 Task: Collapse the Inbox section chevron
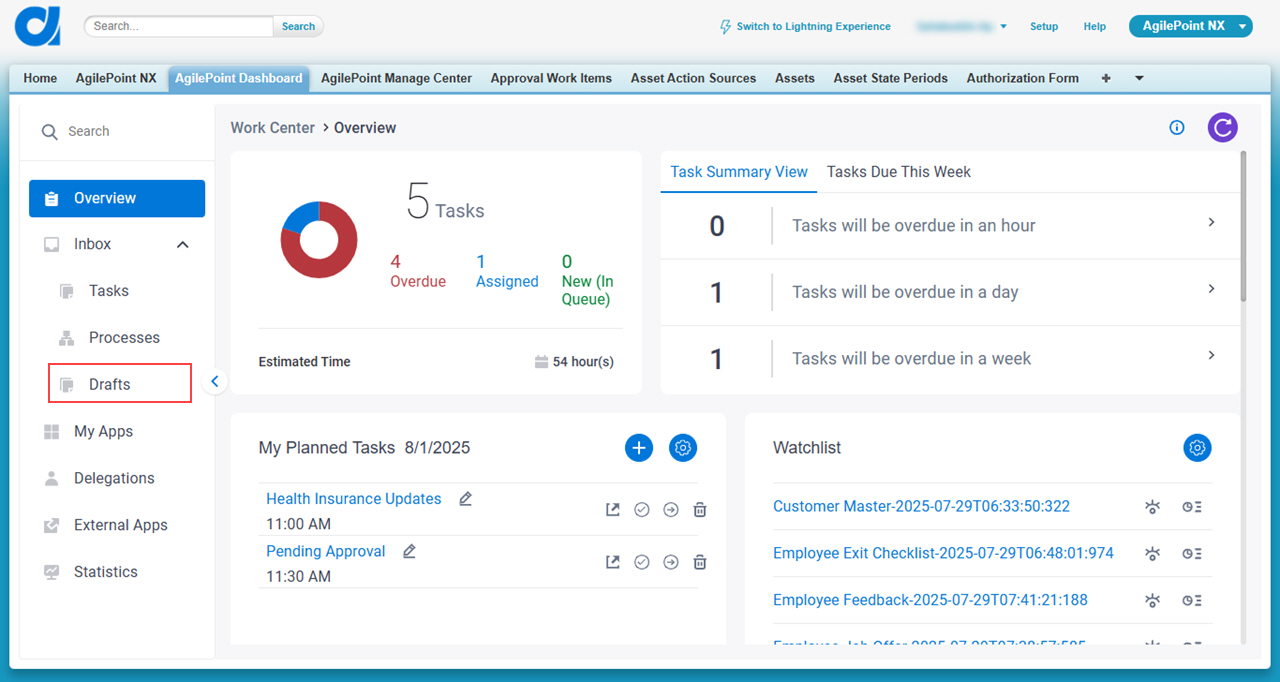183,244
